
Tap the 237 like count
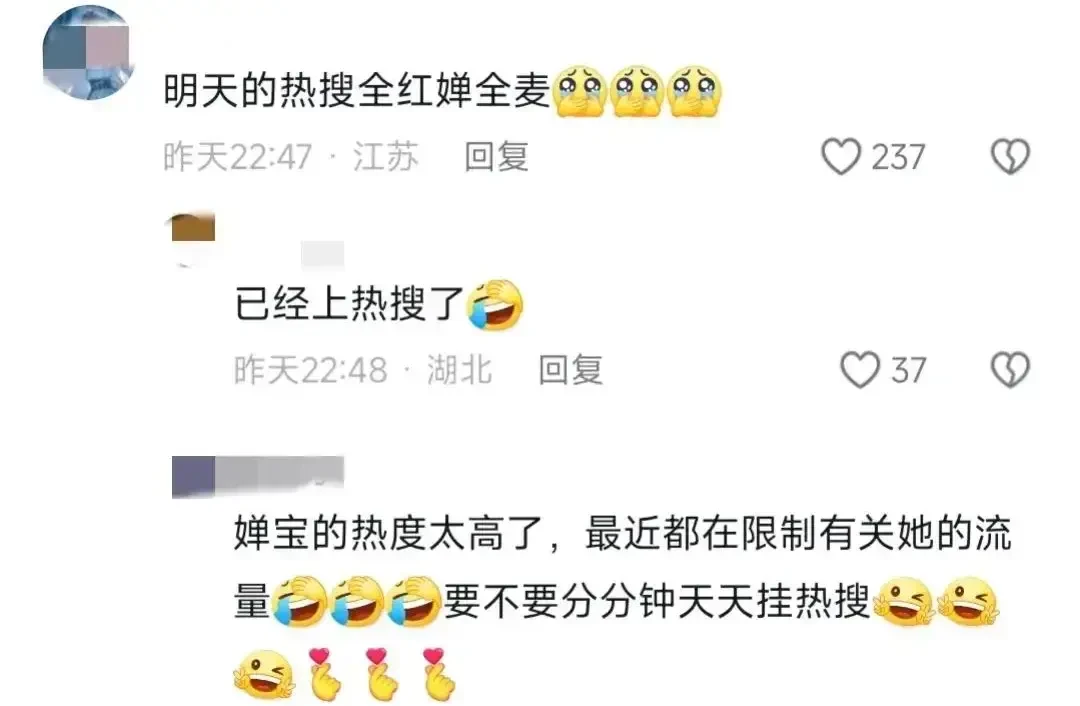pos(898,157)
